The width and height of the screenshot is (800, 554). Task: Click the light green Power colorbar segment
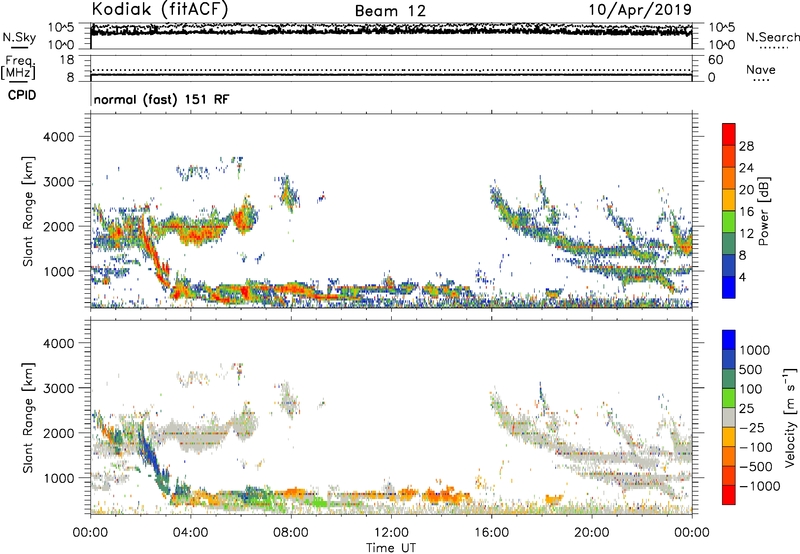[729, 221]
